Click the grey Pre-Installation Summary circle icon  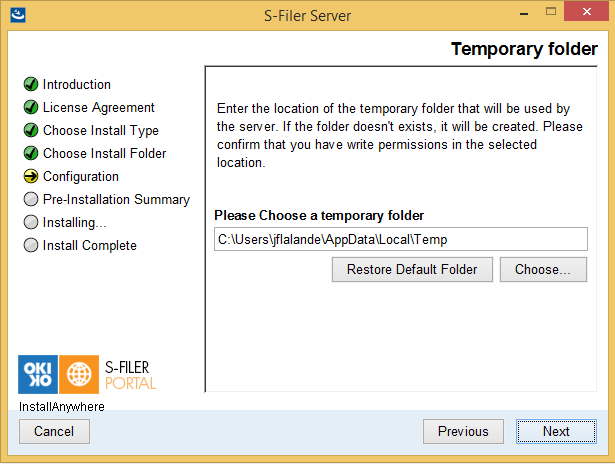click(x=31, y=199)
